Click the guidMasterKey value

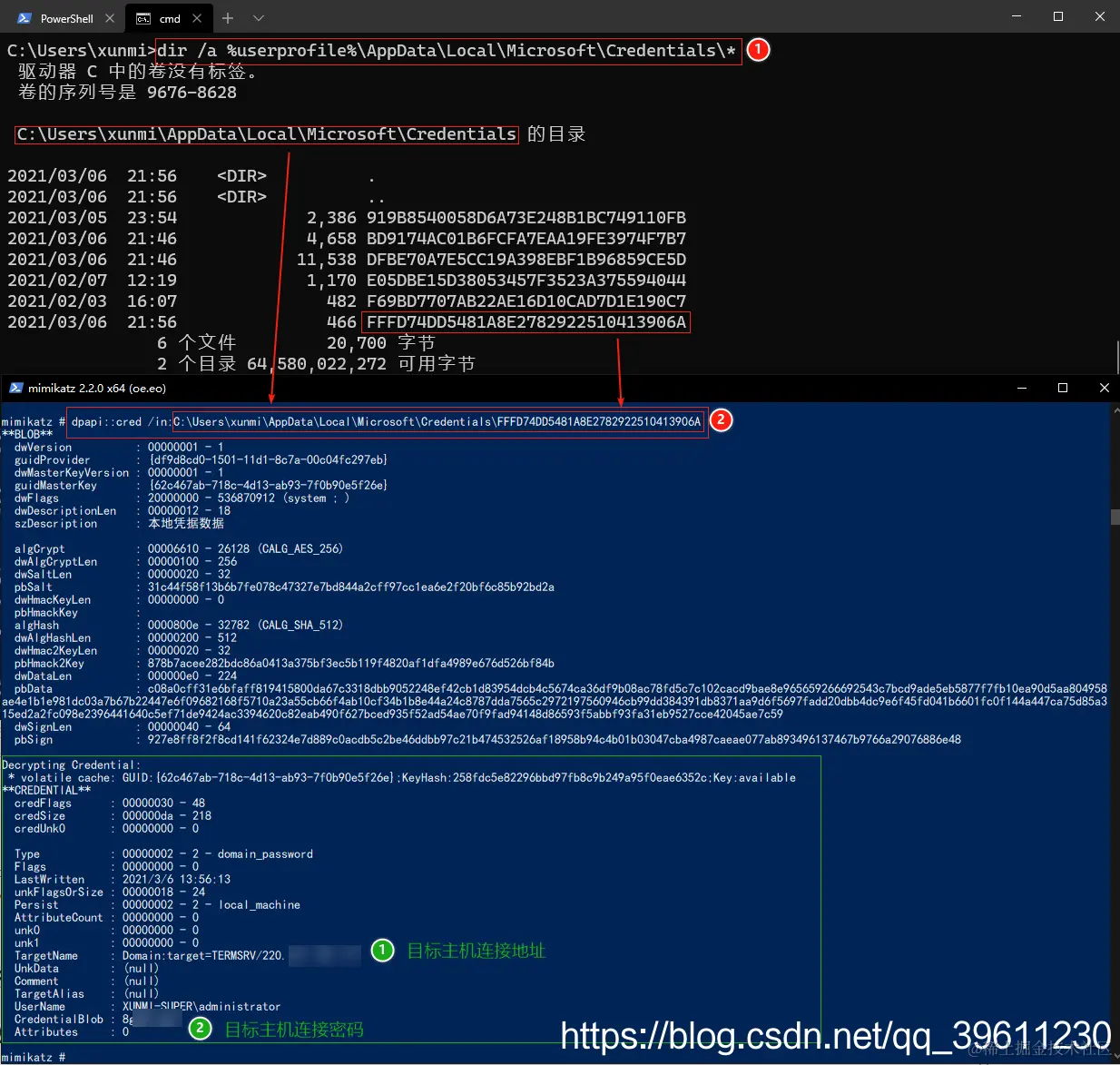tap(268, 486)
